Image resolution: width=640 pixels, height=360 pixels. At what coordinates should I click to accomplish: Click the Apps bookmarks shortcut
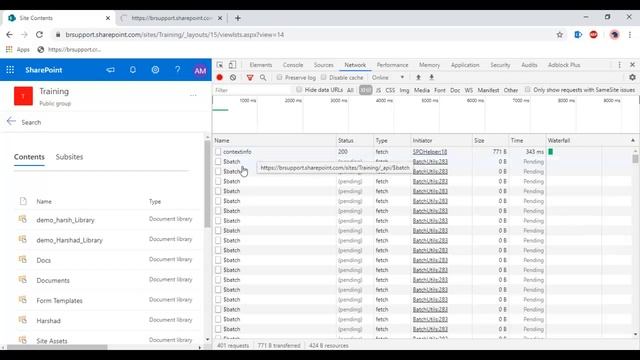pyautogui.click(x=18, y=49)
